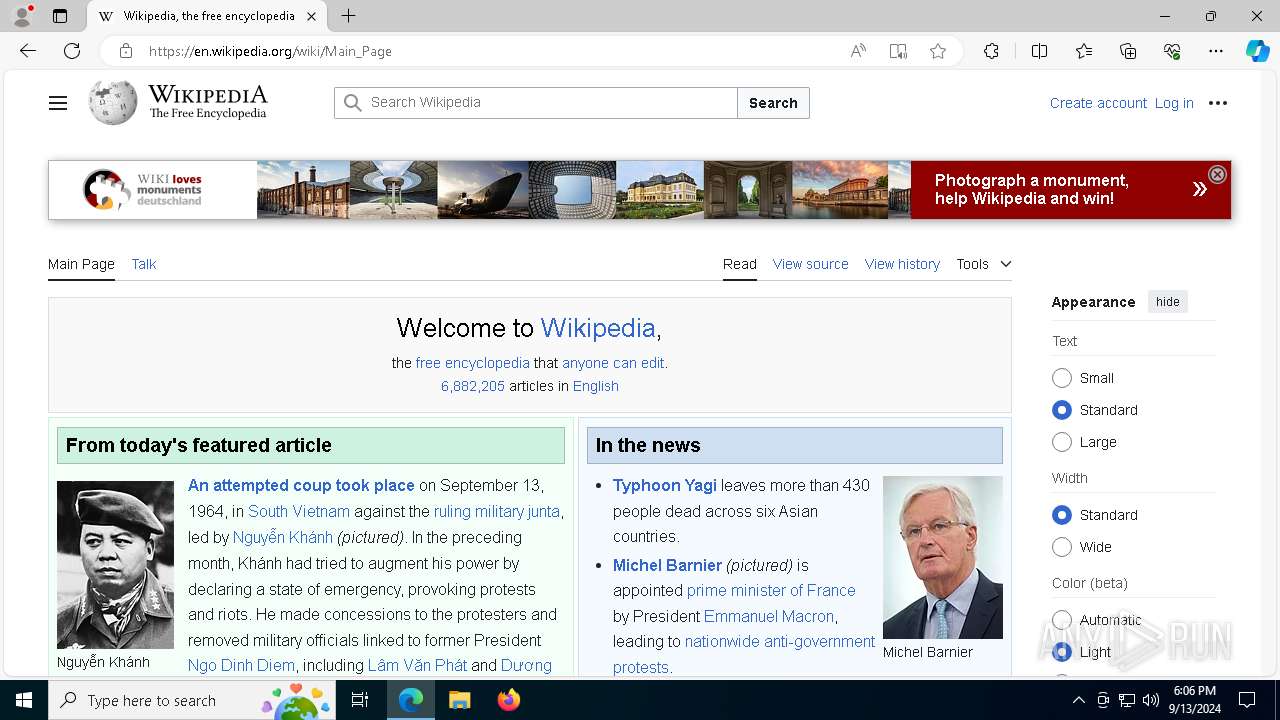The image size is (1280, 720).
Task: Select the Read tab
Action: 740,264
